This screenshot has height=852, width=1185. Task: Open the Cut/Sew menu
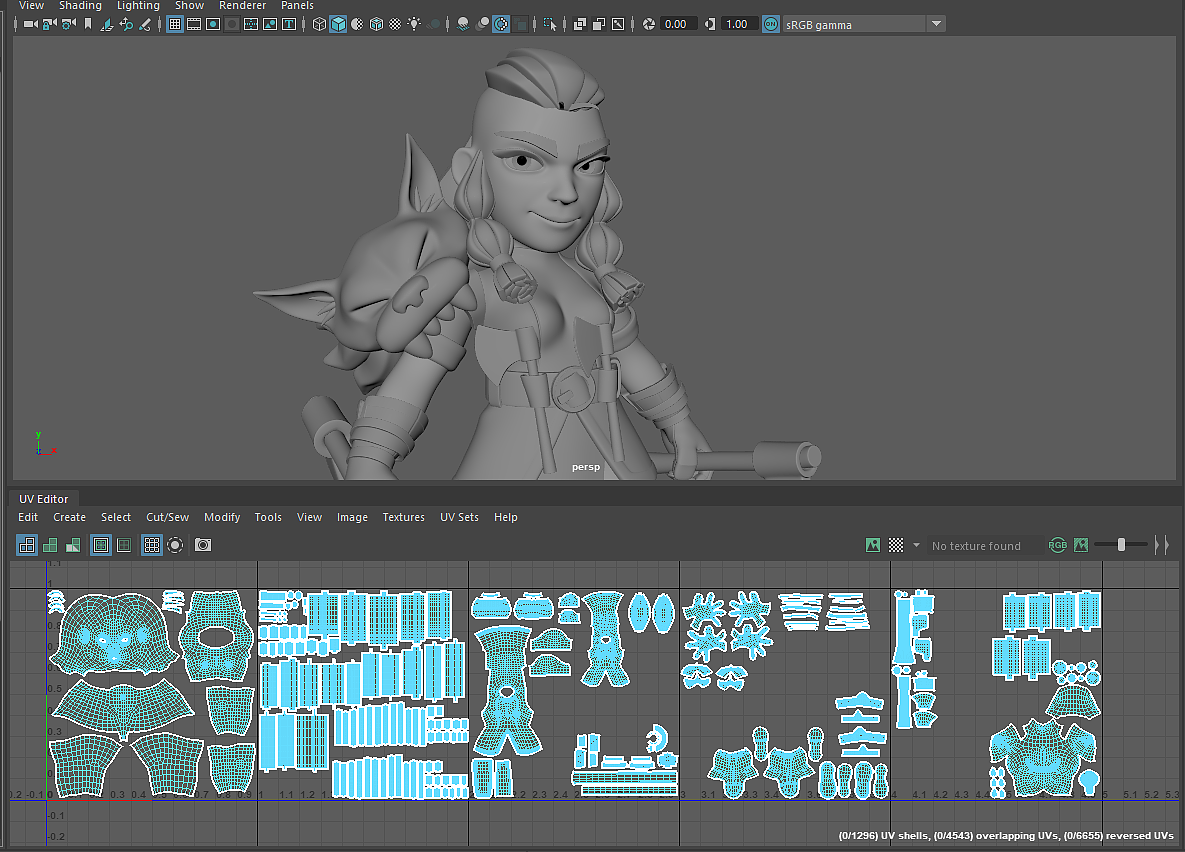point(168,517)
